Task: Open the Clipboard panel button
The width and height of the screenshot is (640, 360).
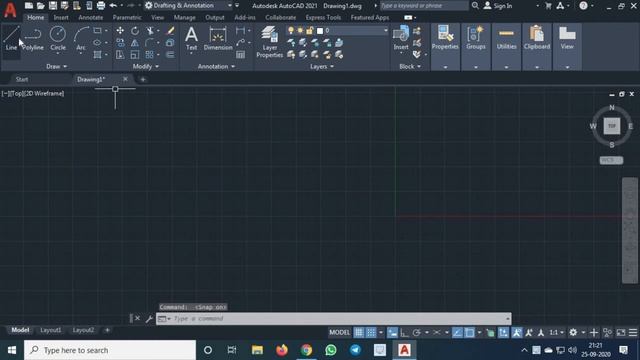Action: [x=537, y=47]
